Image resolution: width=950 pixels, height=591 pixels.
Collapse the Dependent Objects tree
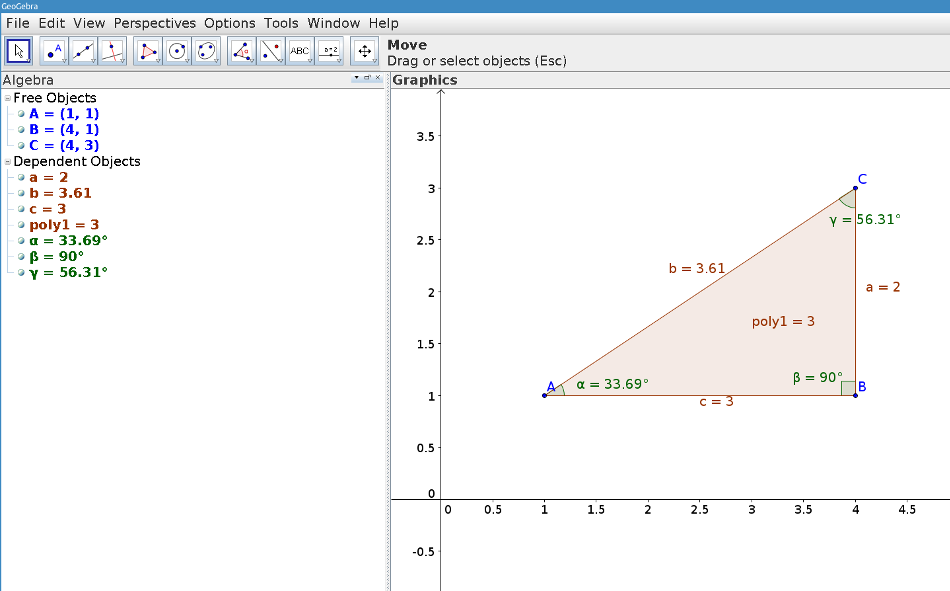7,161
